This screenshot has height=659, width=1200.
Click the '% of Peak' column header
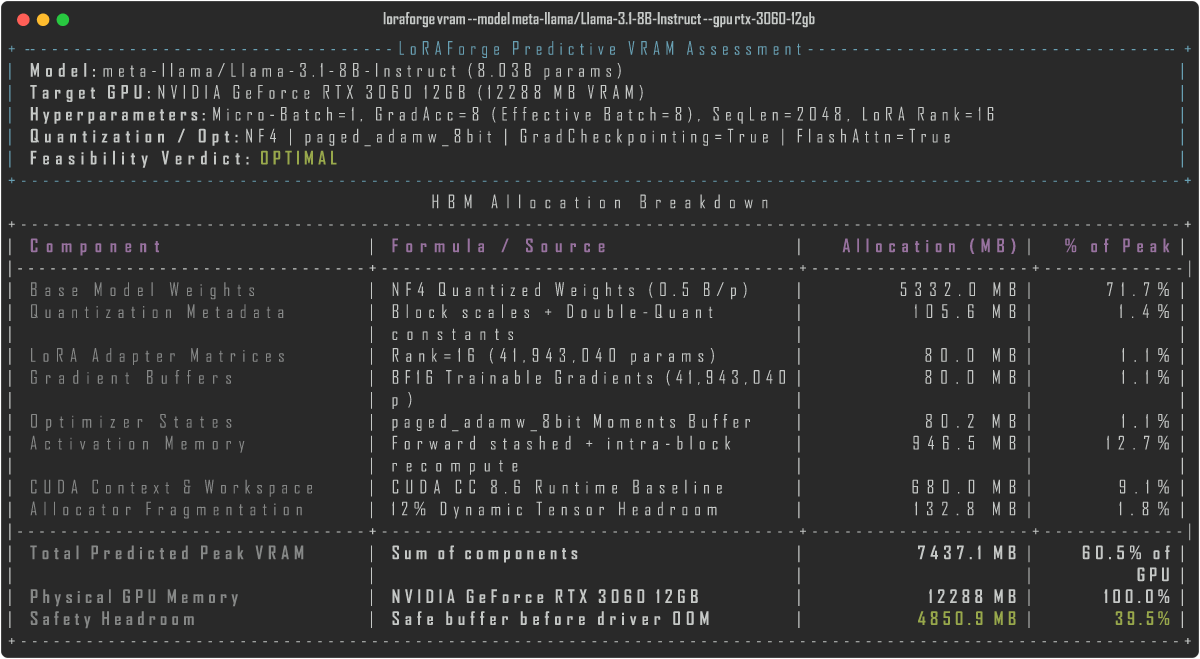(x=1117, y=247)
